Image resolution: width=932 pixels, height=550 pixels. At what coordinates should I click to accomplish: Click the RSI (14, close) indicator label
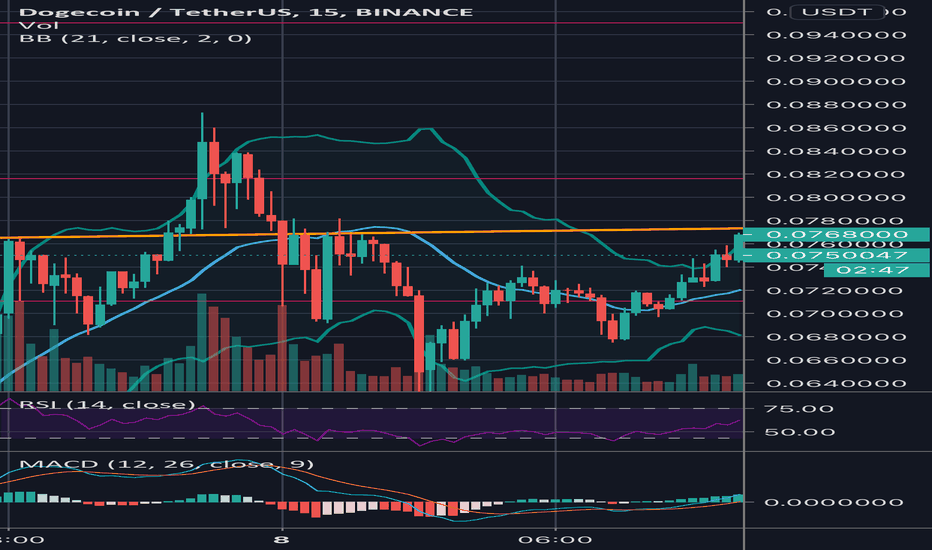(108, 405)
